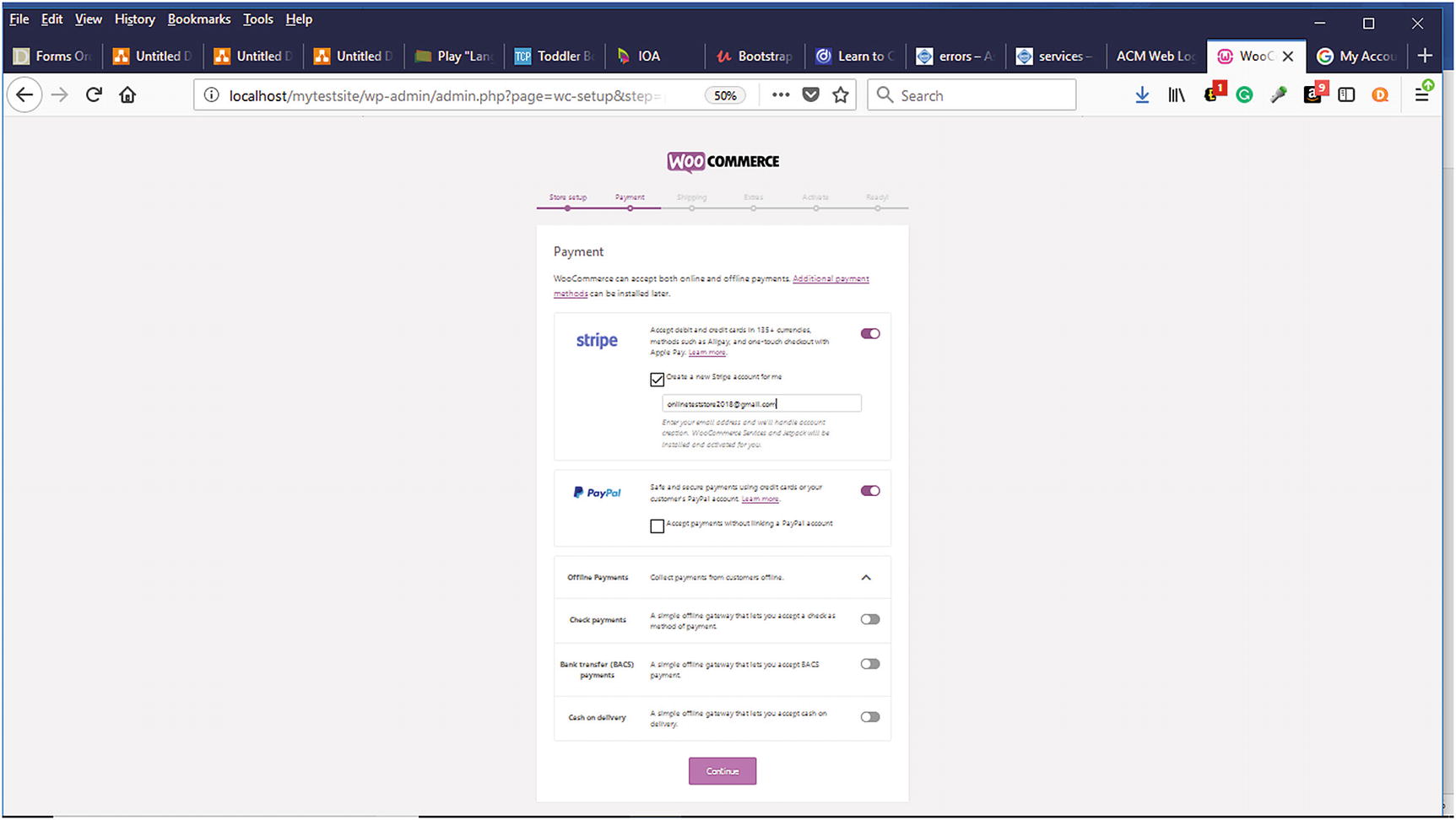This screenshot has height=820, width=1456.
Task: Save page to Pocket
Action: coord(811,95)
